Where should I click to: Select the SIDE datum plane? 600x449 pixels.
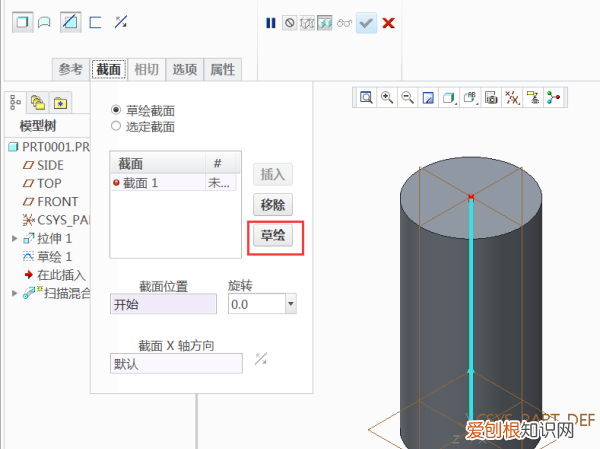(43, 165)
